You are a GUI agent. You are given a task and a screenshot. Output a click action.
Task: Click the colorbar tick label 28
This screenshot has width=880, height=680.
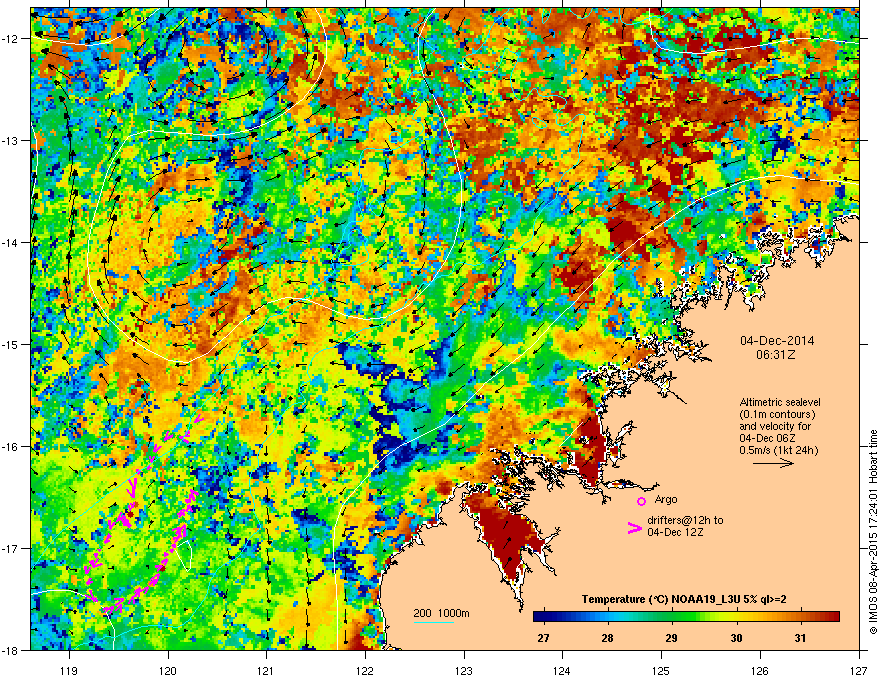click(607, 638)
